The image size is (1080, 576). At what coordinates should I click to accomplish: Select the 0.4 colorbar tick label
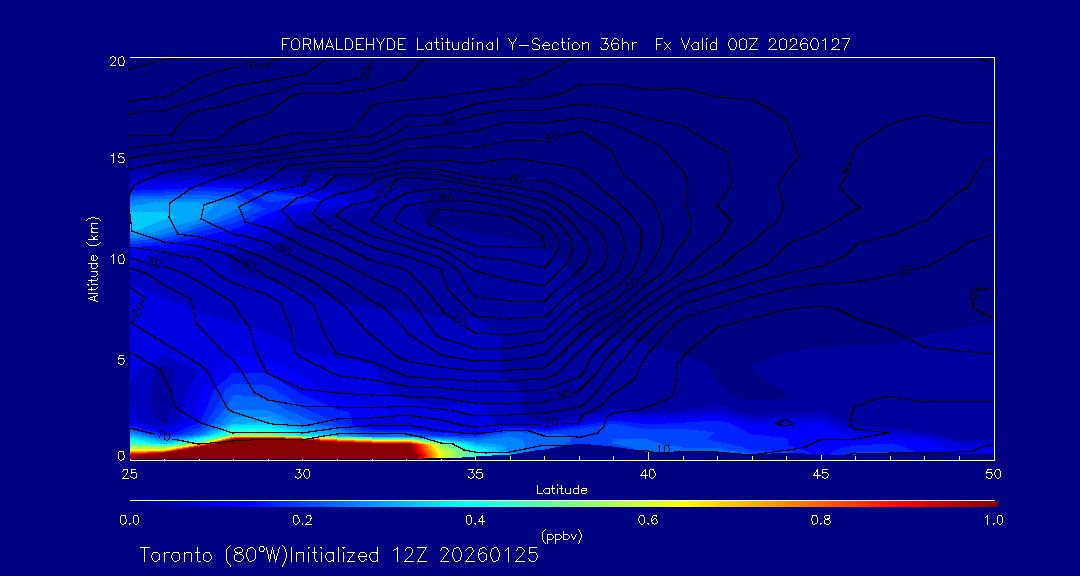pyautogui.click(x=475, y=520)
